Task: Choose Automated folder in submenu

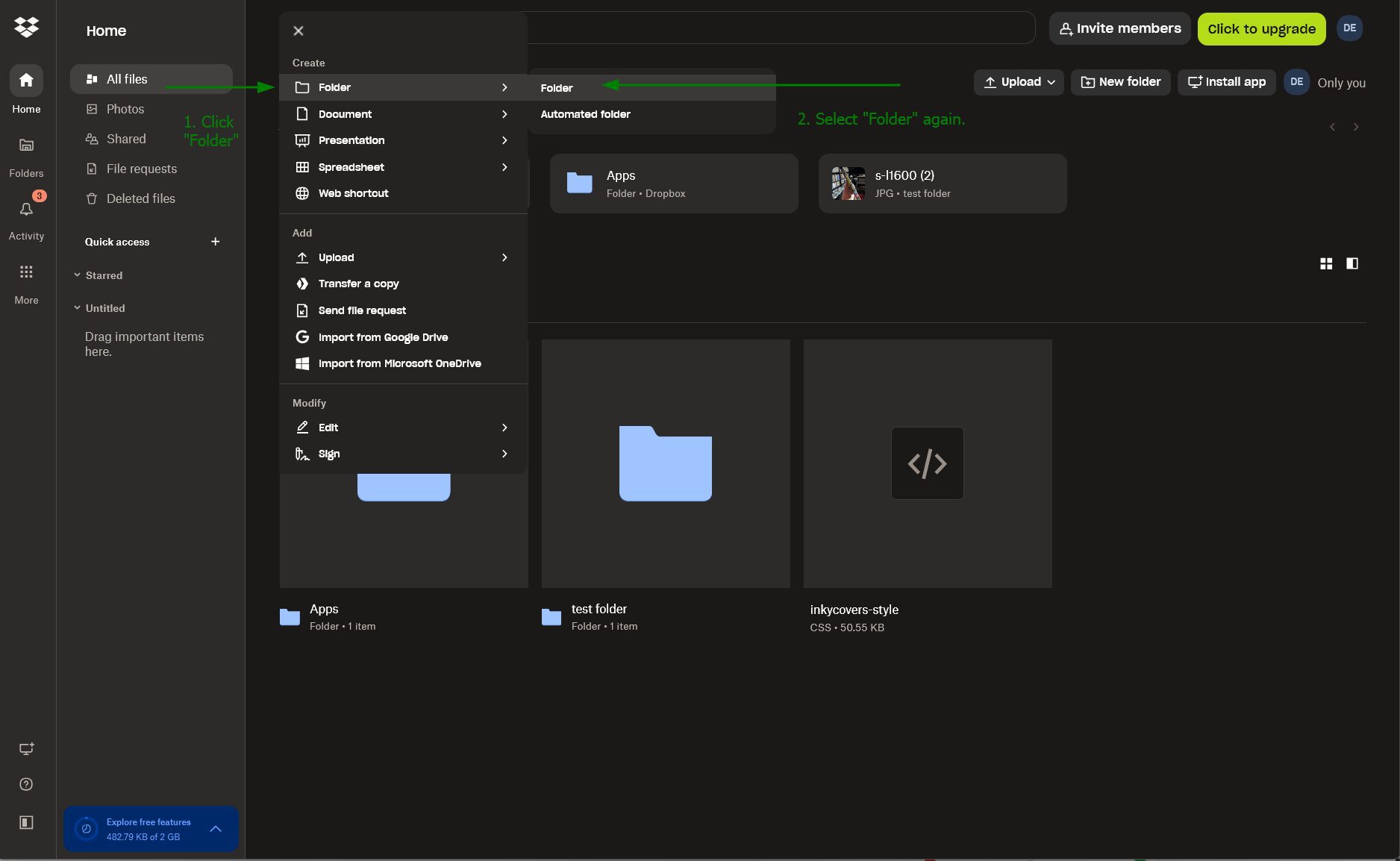Action: (x=651, y=114)
